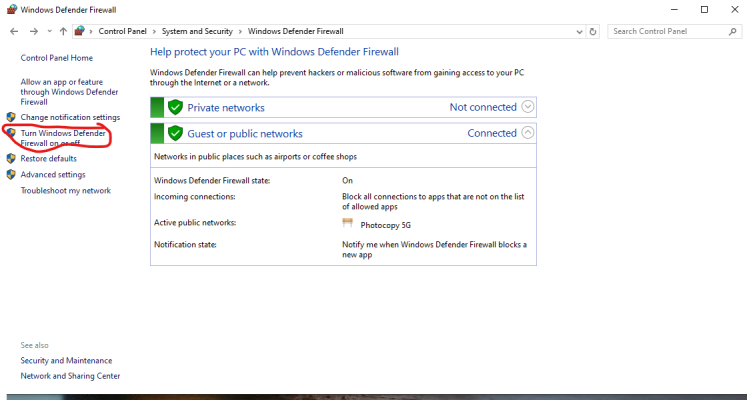This screenshot has height=400, width=747.
Task: Click Private networks heading
Action: 226,108
